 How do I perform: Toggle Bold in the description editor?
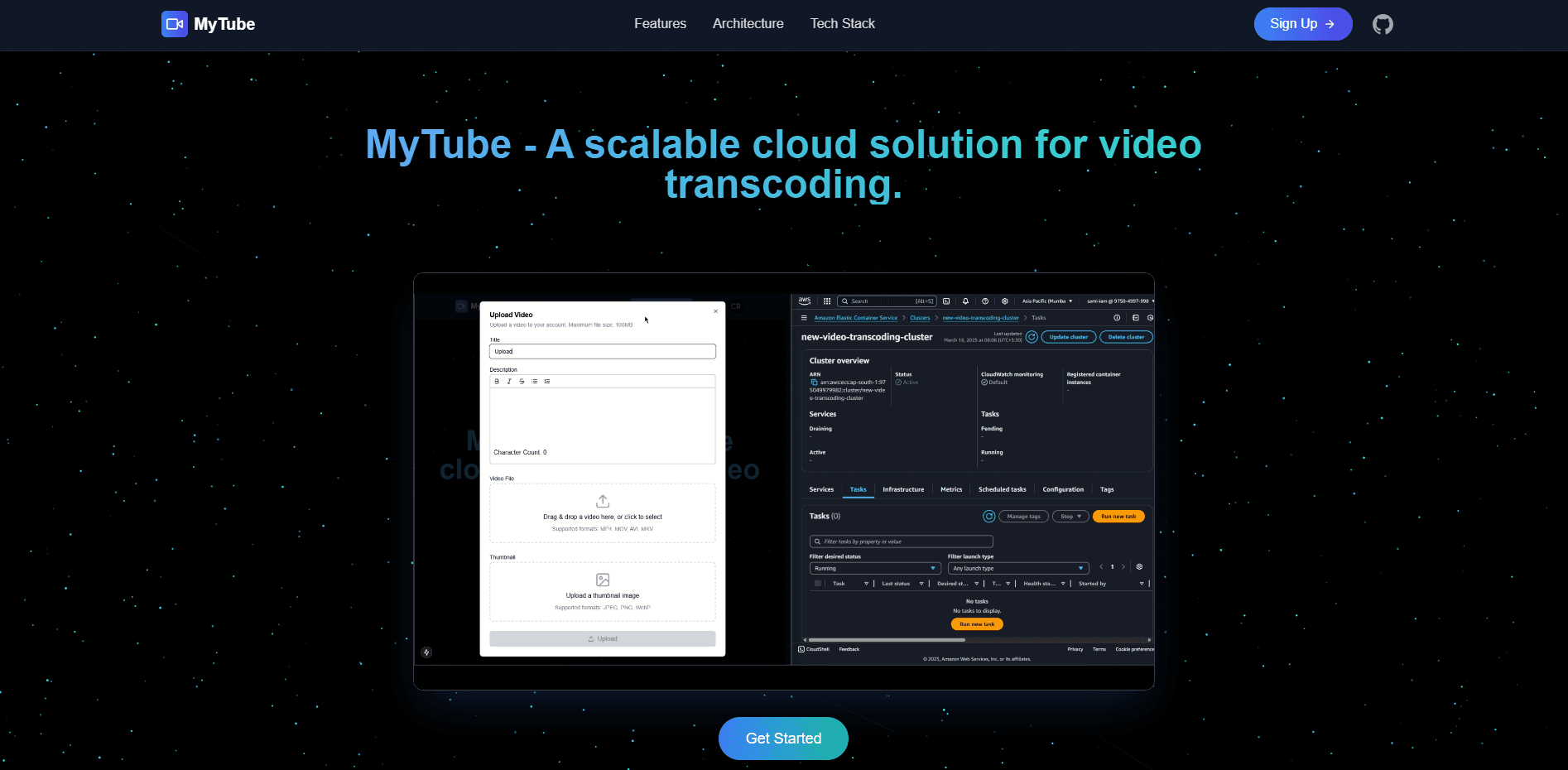497,382
